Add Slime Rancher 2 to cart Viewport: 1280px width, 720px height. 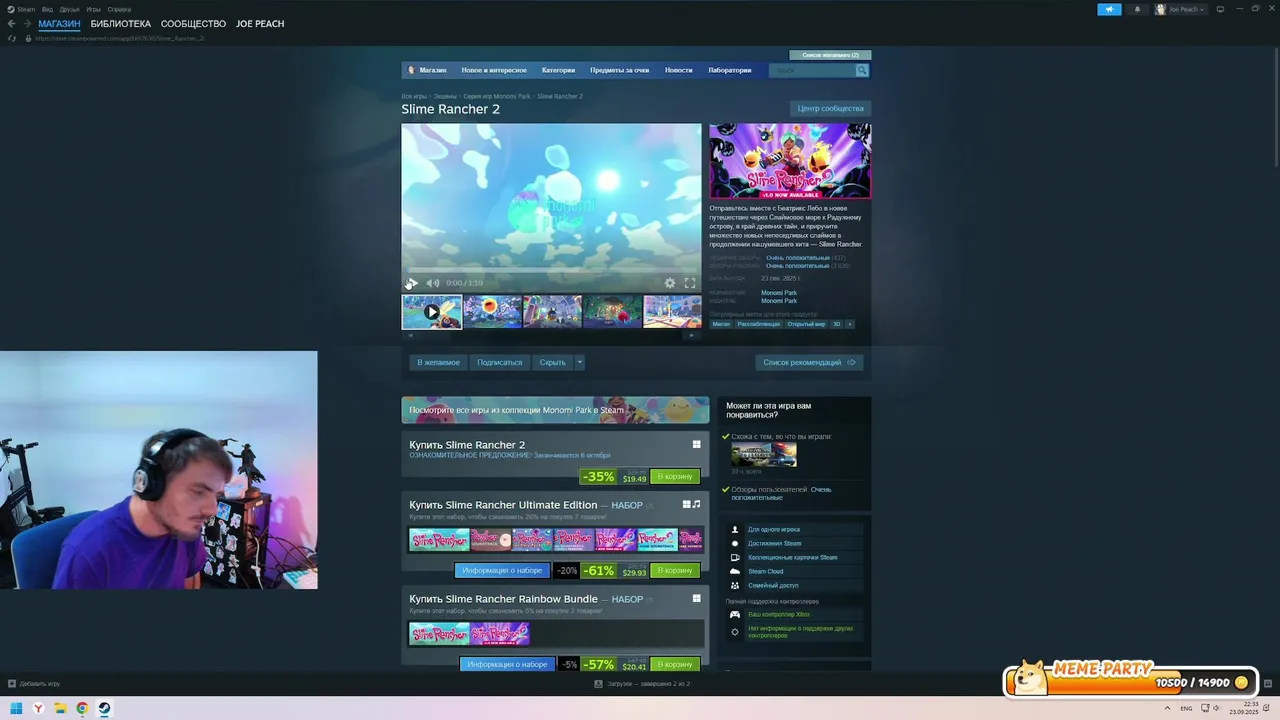click(x=674, y=477)
